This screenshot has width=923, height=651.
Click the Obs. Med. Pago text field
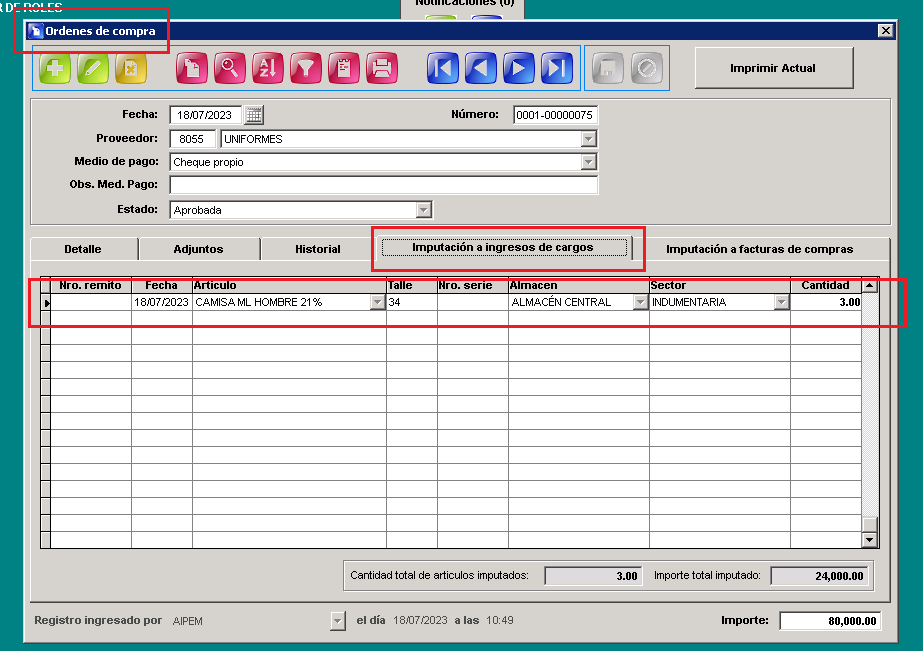coord(383,185)
